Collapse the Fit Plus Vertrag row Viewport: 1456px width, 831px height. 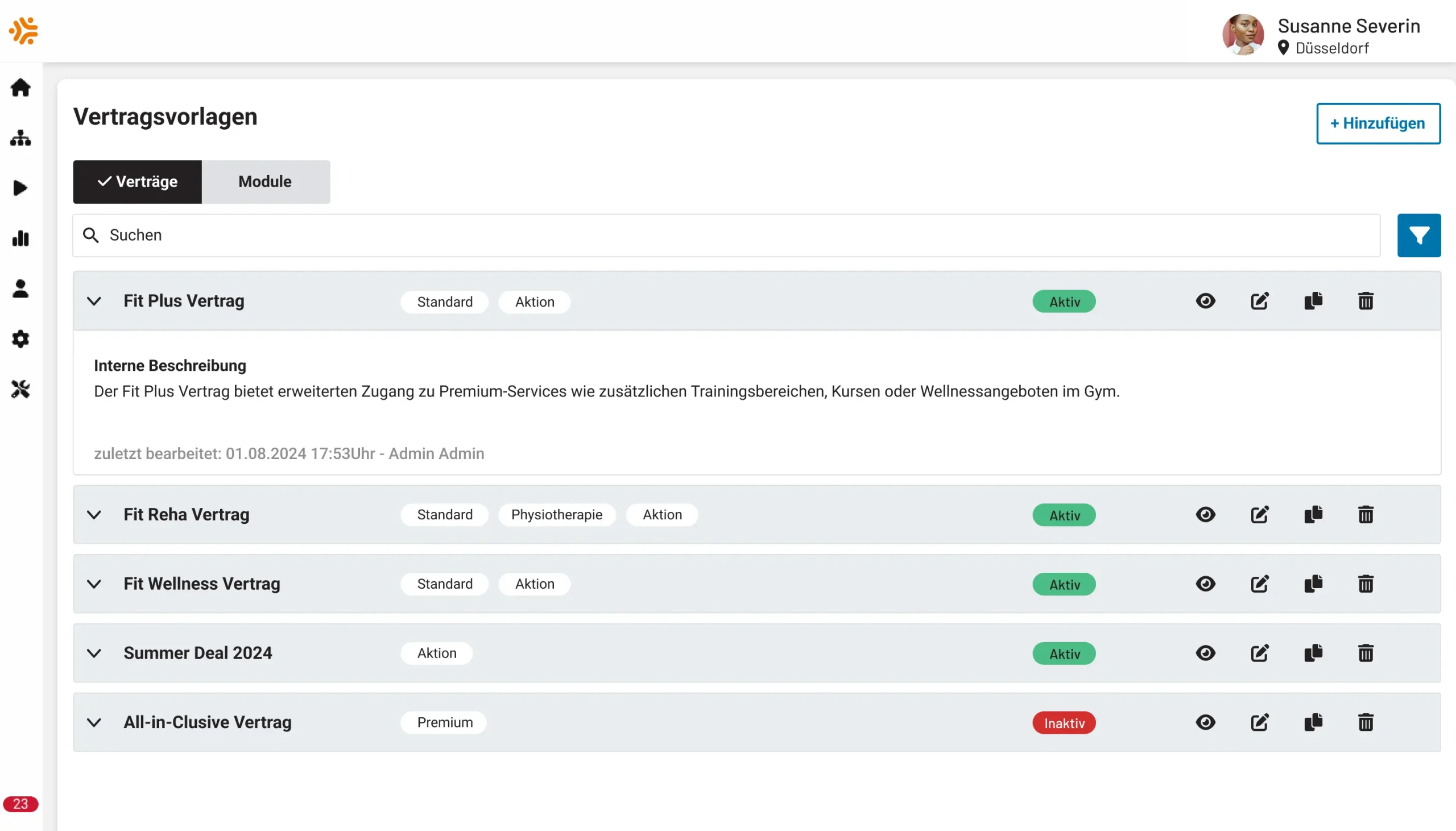coord(94,301)
